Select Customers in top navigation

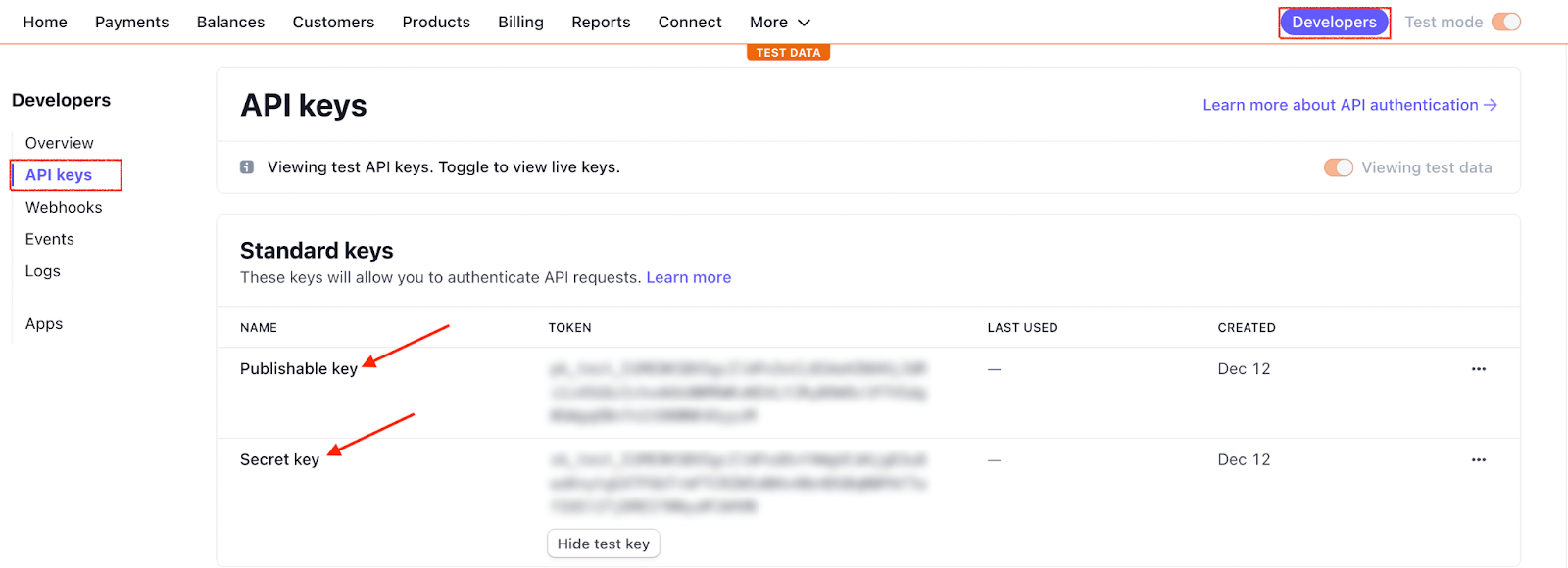(333, 22)
